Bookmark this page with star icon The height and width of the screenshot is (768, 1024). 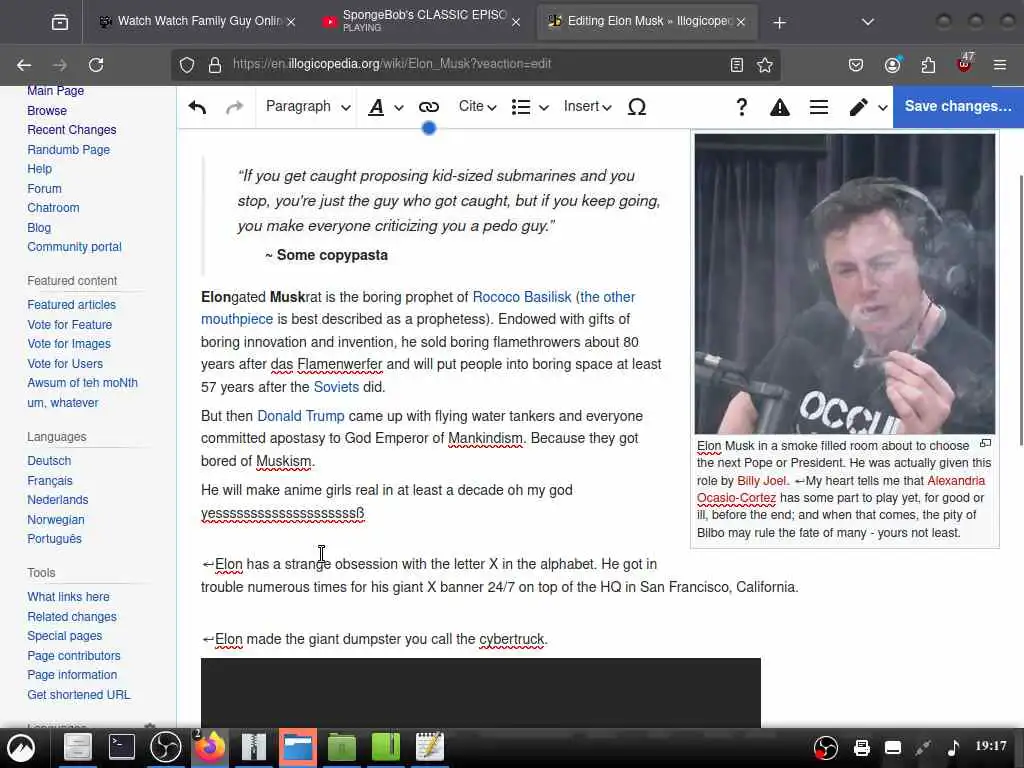pos(765,65)
